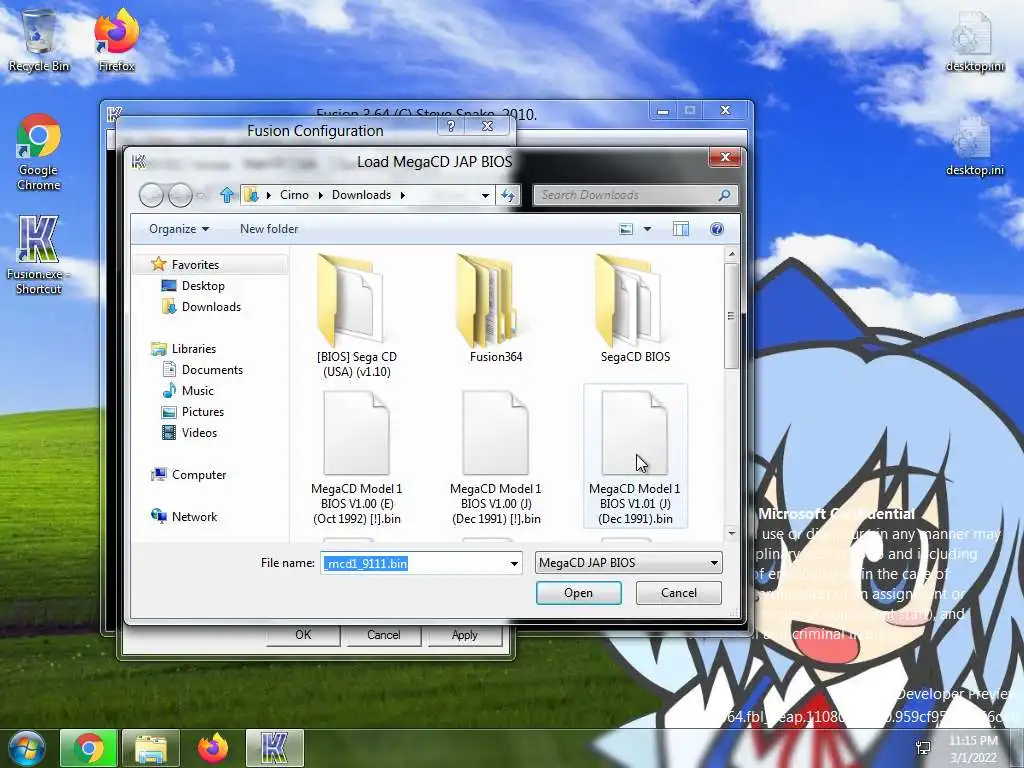Screen dimensions: 1024x768
Task: Expand the Organize menu
Action: point(179,229)
